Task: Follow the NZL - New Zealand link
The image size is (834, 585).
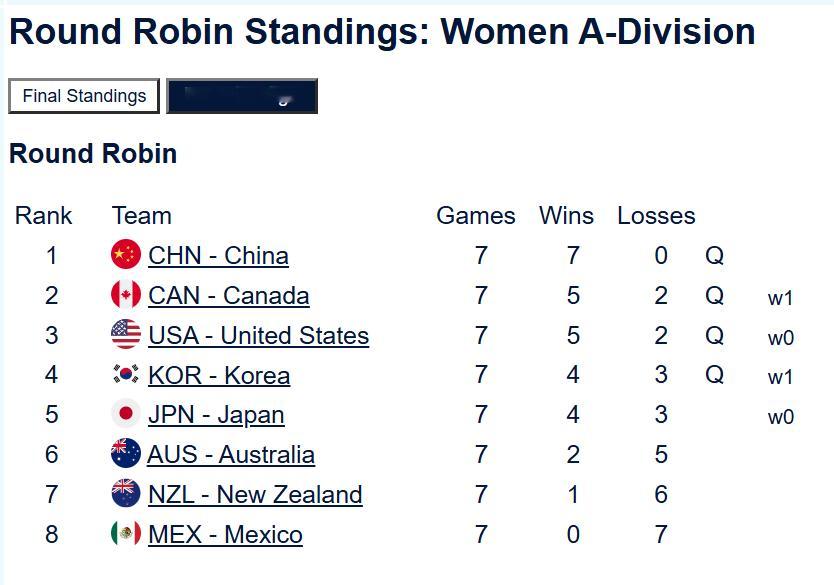Action: (255, 495)
